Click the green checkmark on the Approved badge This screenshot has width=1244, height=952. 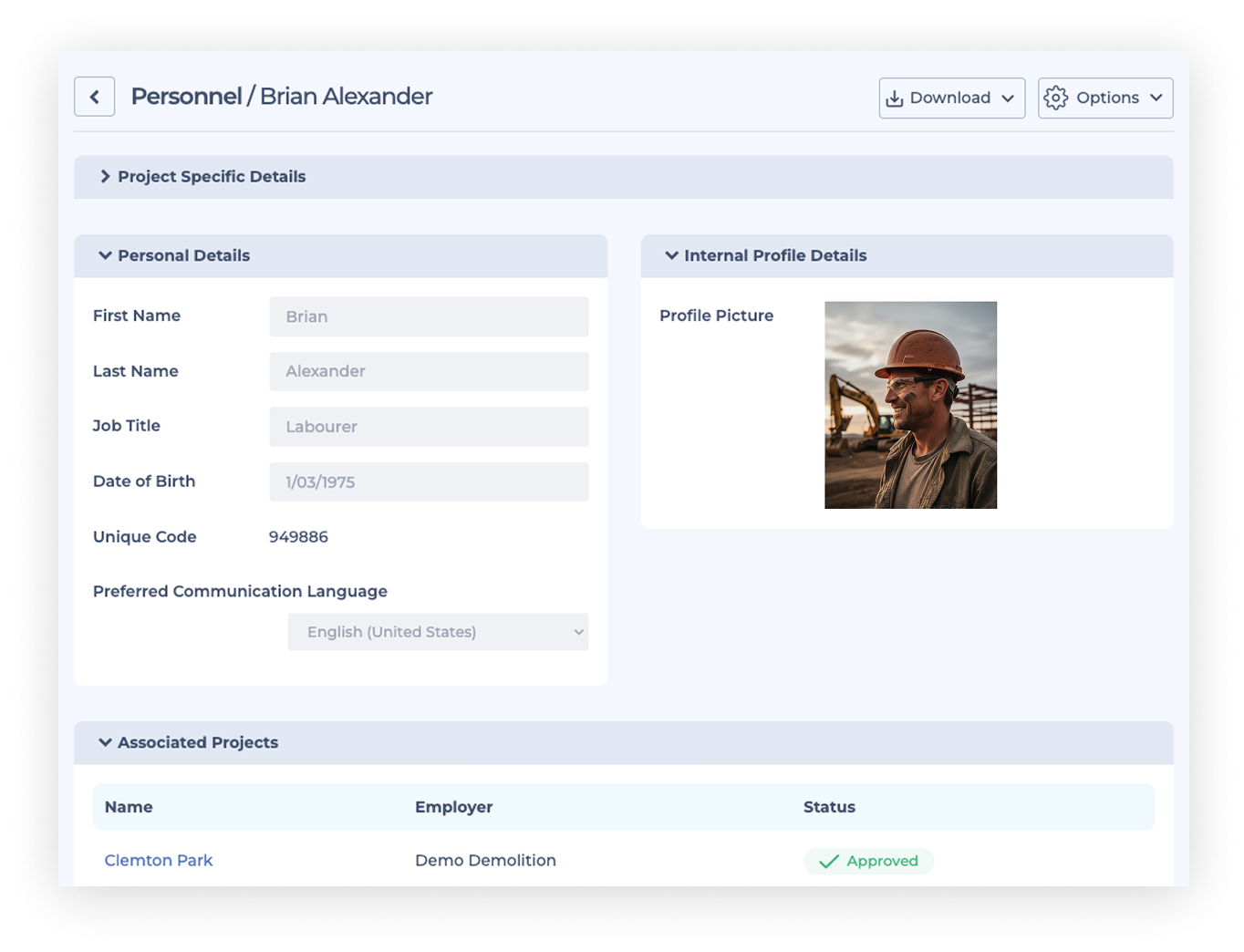point(828,860)
